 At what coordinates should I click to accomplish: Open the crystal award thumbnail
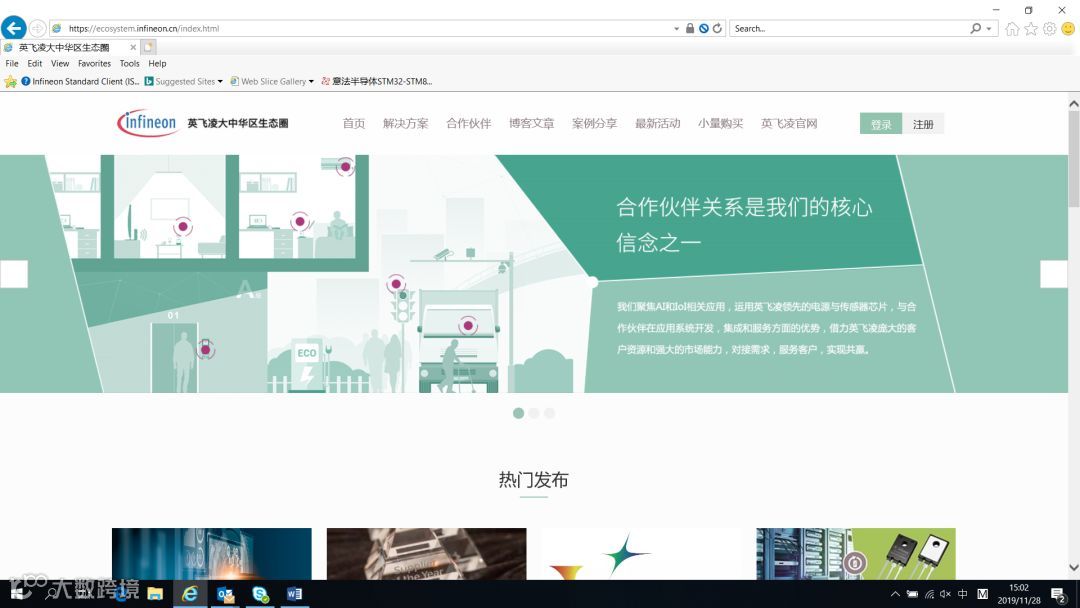click(426, 554)
